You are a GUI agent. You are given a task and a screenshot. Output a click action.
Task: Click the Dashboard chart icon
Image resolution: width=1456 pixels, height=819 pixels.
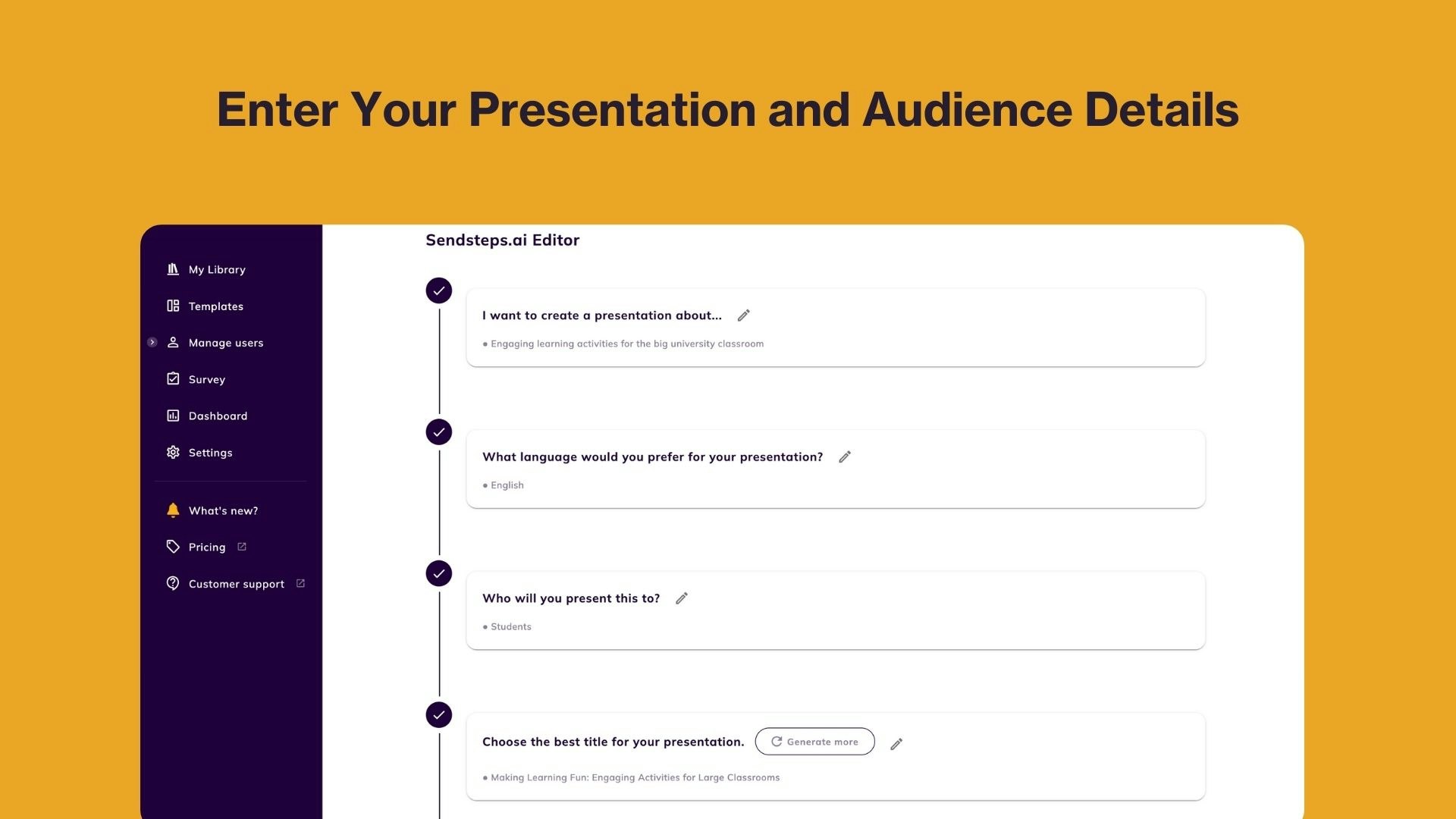click(173, 416)
